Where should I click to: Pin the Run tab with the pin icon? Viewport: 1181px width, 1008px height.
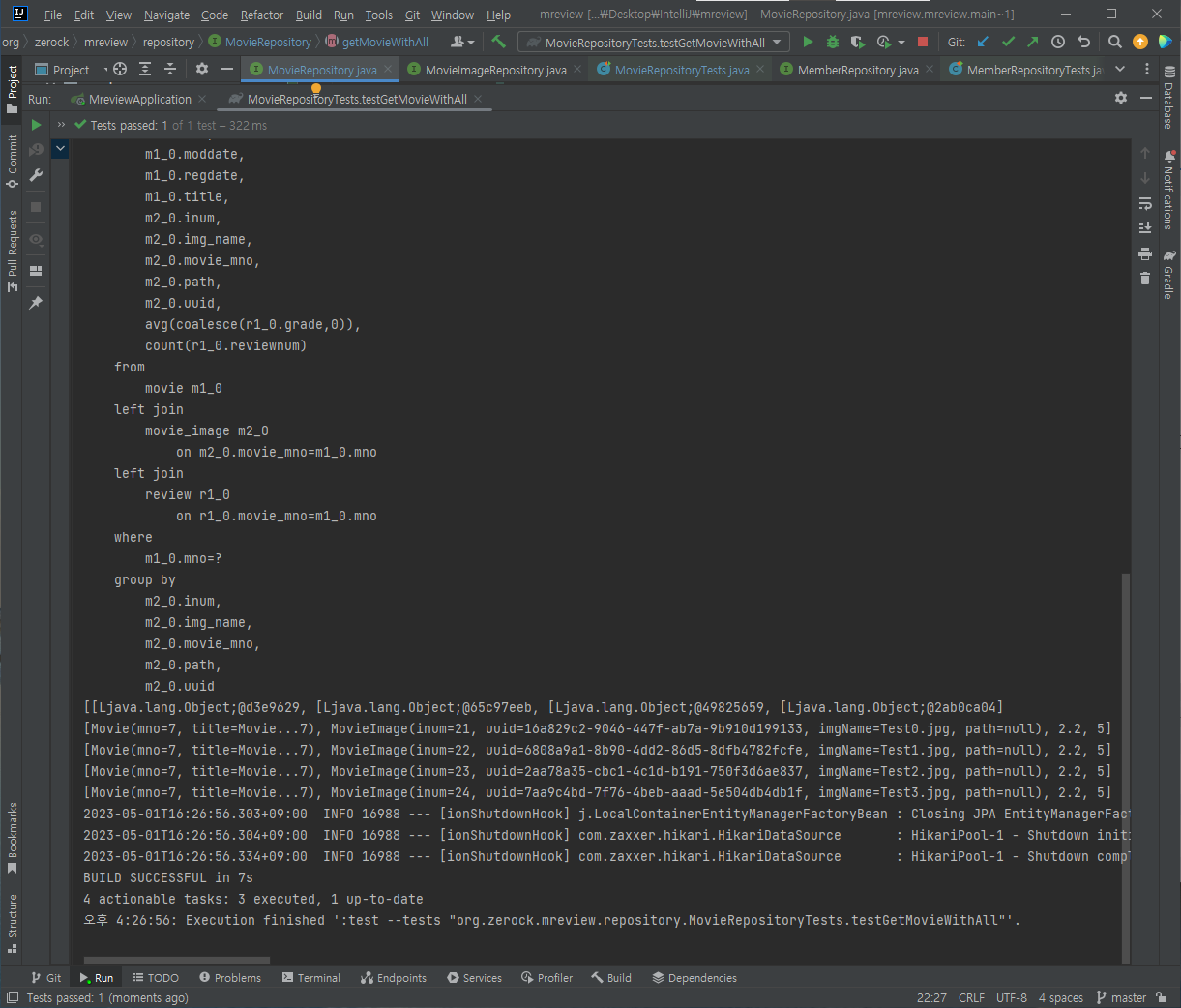[x=36, y=303]
